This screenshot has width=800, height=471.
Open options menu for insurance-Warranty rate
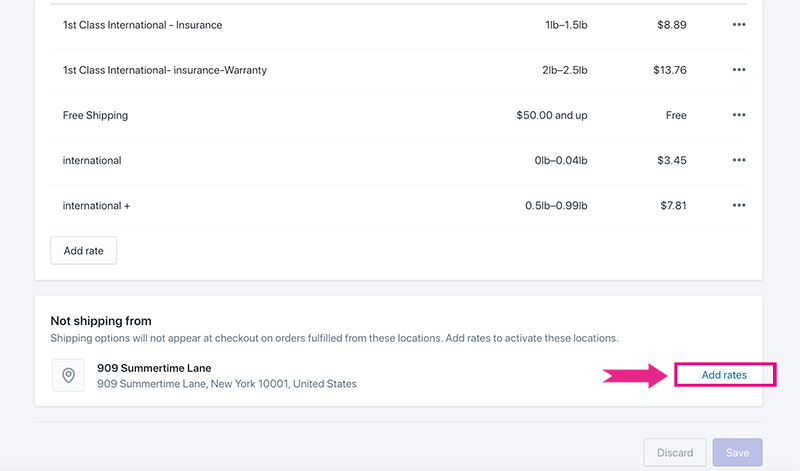pyautogui.click(x=739, y=70)
